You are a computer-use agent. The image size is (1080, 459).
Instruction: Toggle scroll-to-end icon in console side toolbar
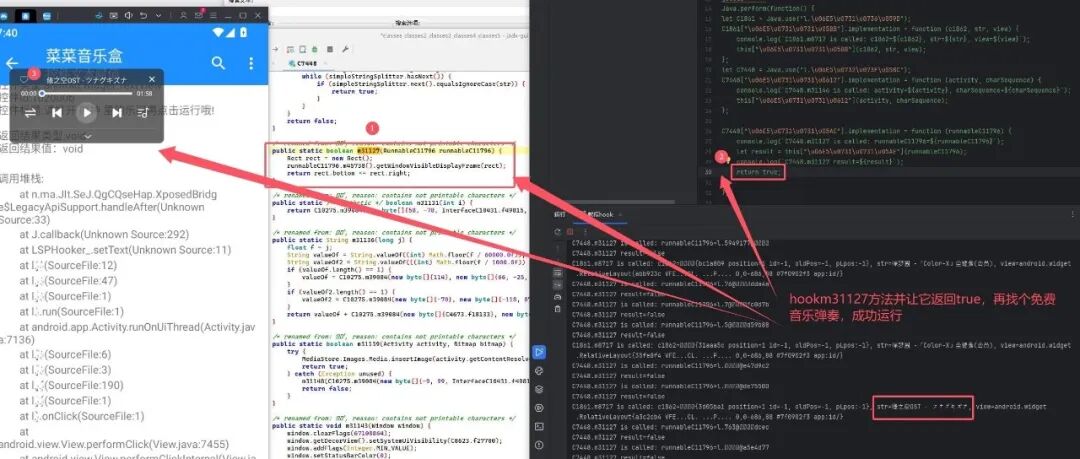pyautogui.click(x=559, y=286)
